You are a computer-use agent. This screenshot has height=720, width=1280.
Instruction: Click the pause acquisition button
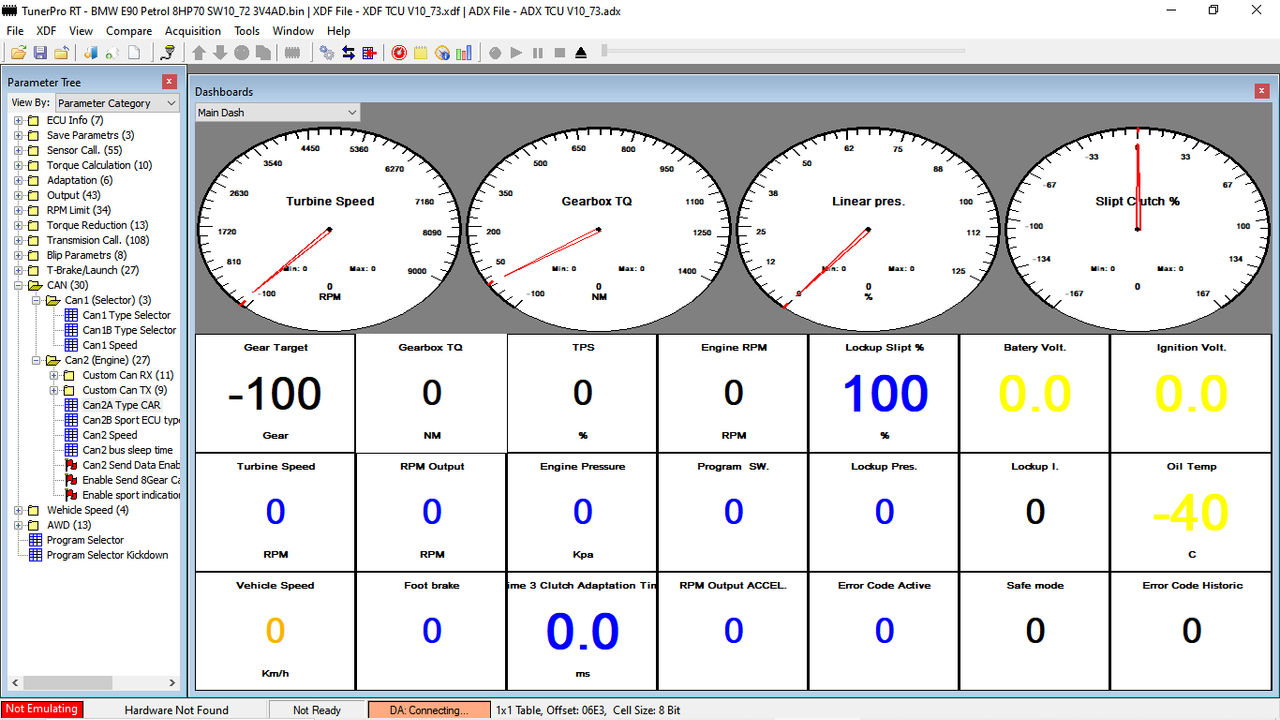[538, 53]
